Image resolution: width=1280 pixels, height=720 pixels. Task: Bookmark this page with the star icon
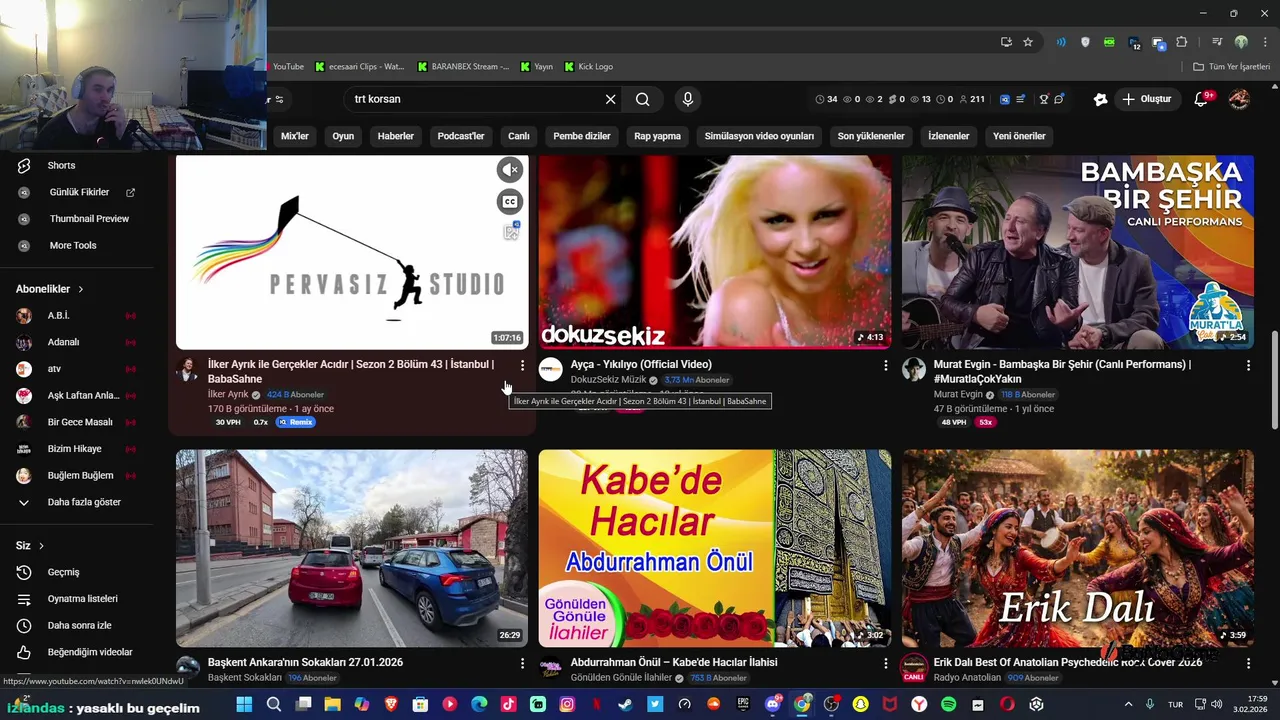tap(1028, 42)
